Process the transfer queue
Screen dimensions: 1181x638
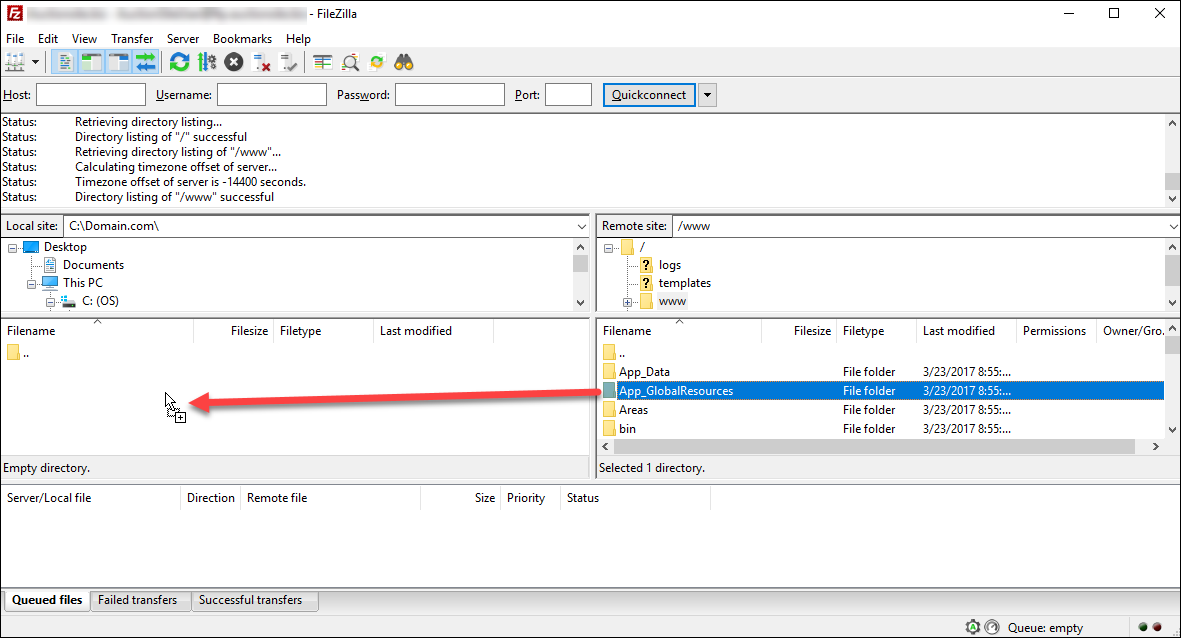point(206,63)
